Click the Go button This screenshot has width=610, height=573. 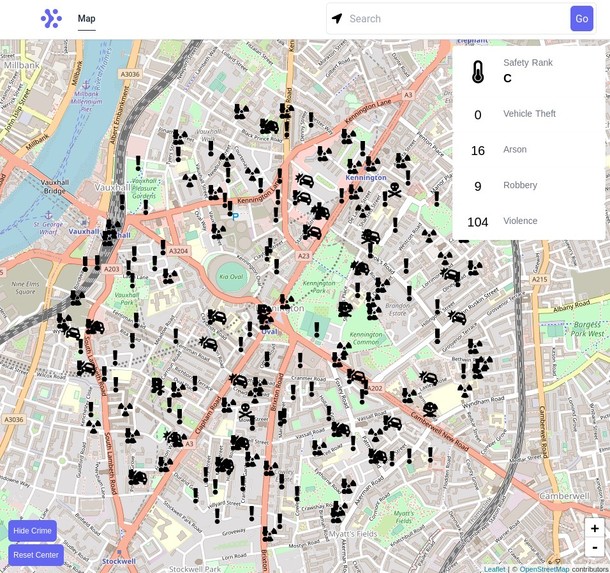[582, 19]
